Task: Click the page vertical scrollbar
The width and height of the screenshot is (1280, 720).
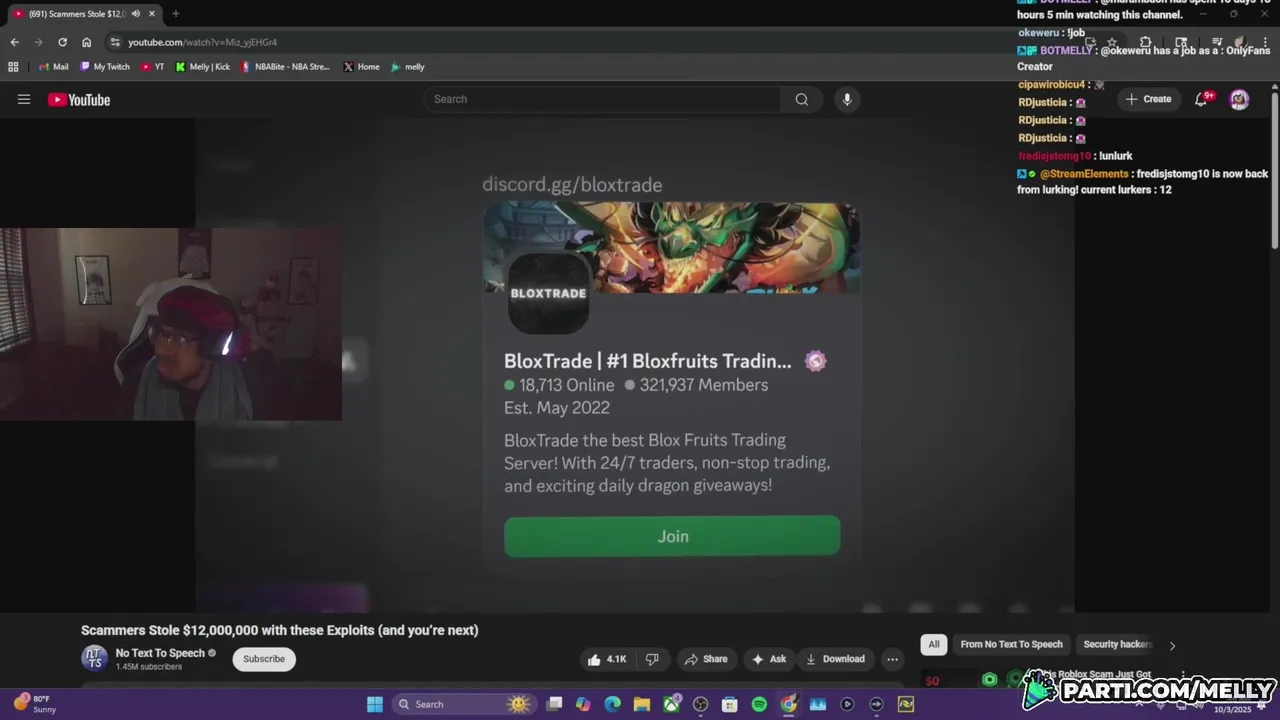Action: point(1275,170)
